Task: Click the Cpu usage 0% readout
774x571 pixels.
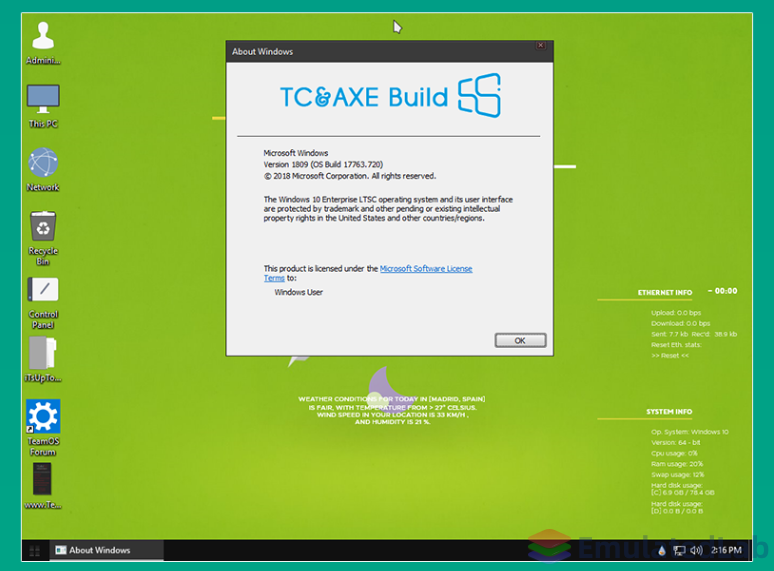Action: [674, 453]
